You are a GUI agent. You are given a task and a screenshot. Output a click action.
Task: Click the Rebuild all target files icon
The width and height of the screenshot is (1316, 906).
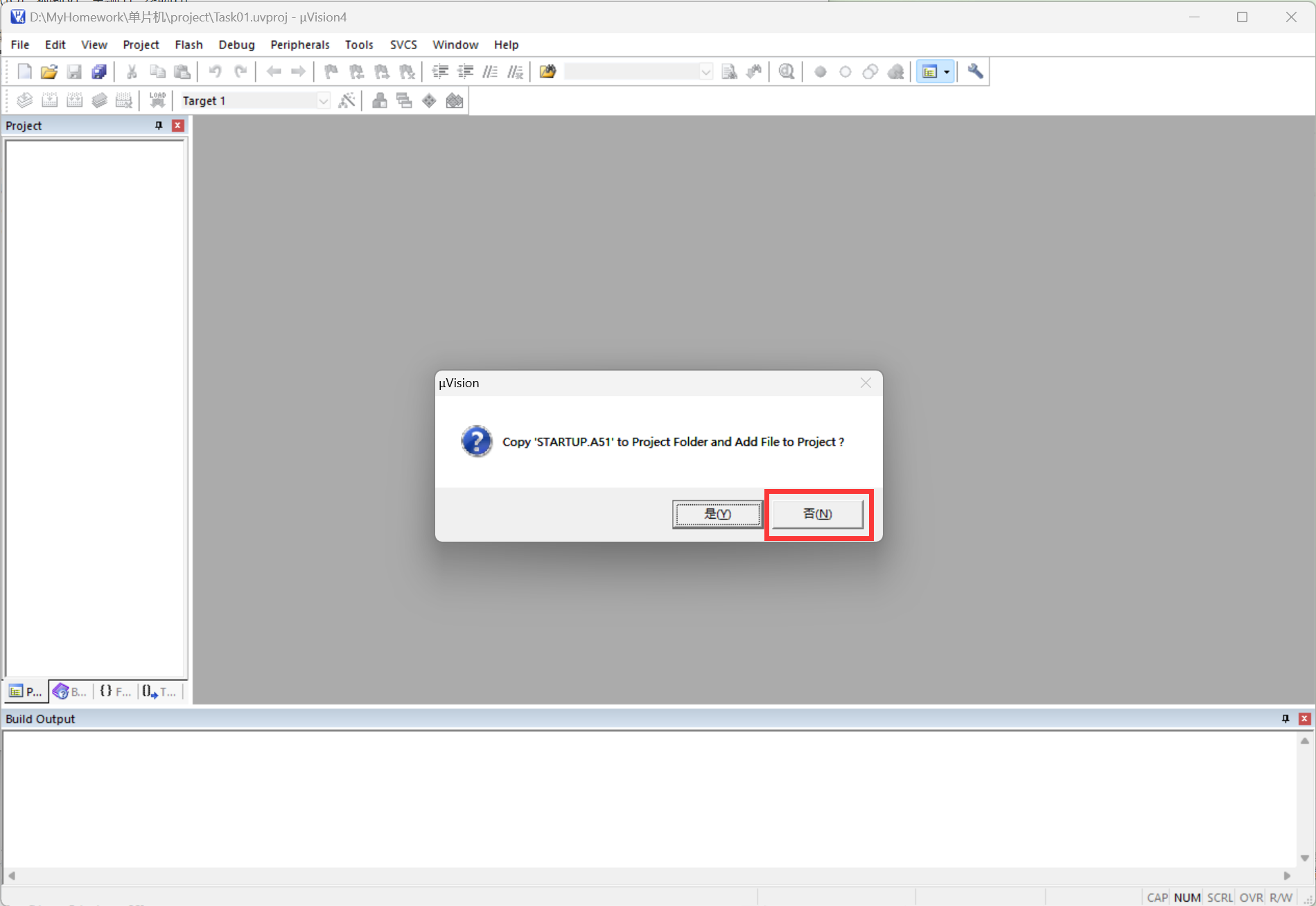[x=74, y=100]
